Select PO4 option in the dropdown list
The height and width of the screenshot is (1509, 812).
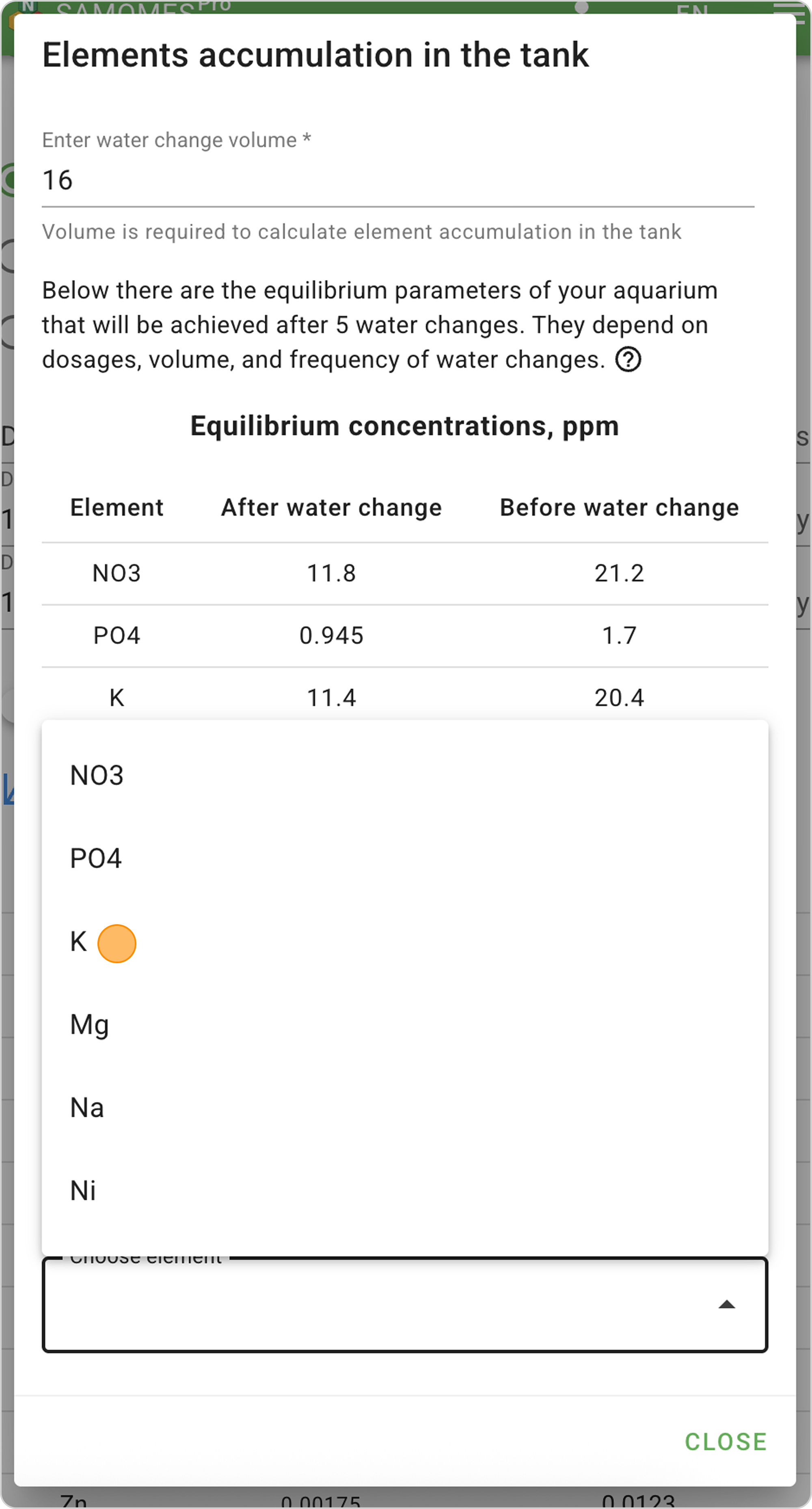[96, 859]
